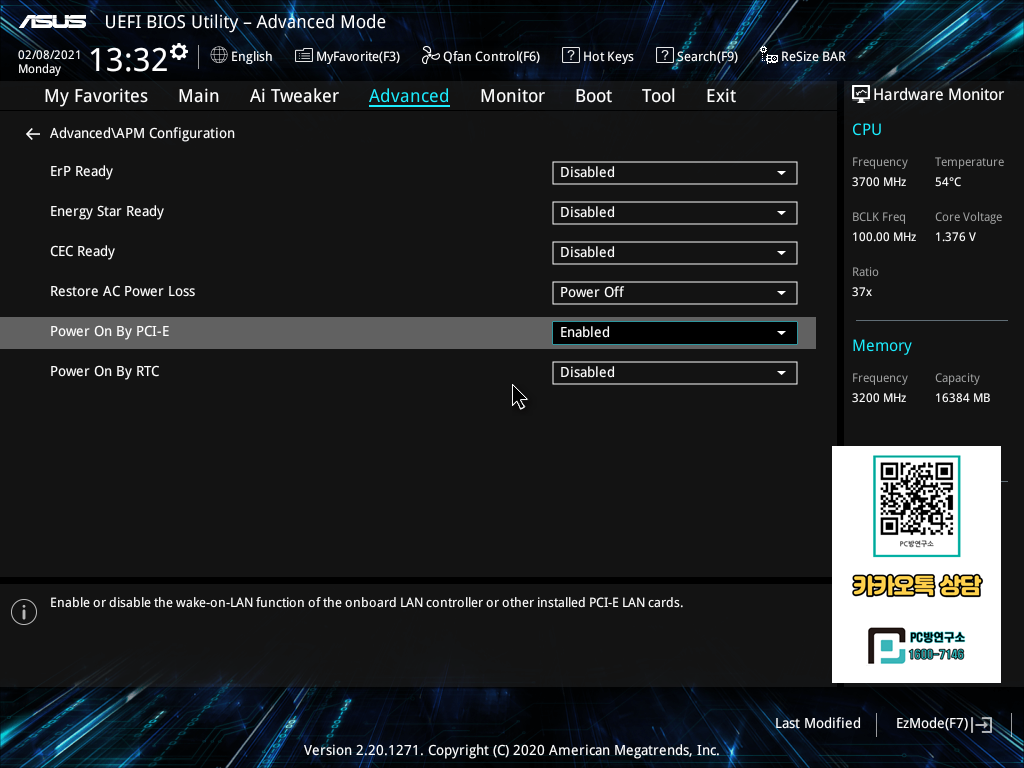Click the EzMode exit arrow icon
1024x768 pixels.
pyautogui.click(x=982, y=724)
